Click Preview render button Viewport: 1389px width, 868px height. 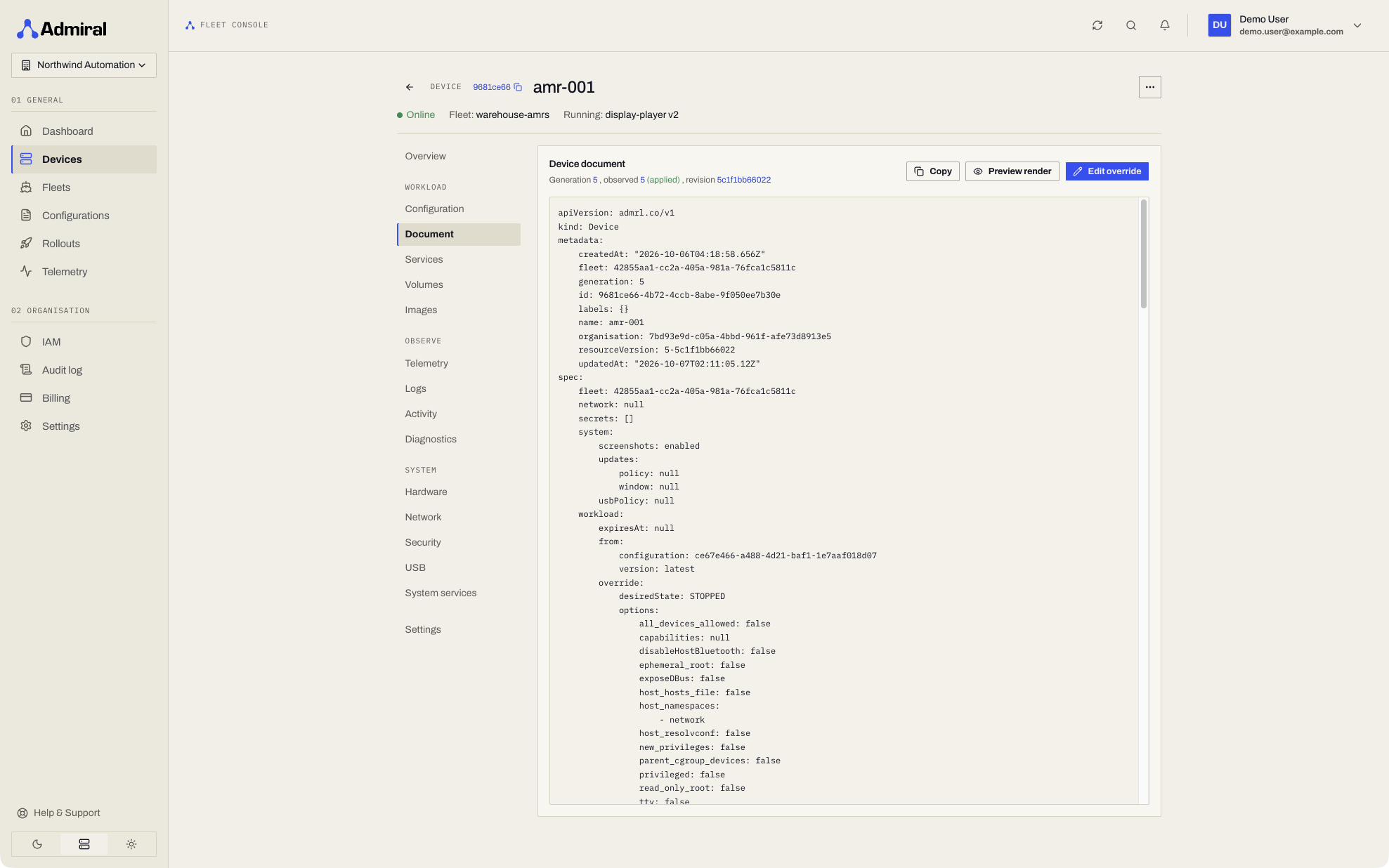tap(1012, 171)
